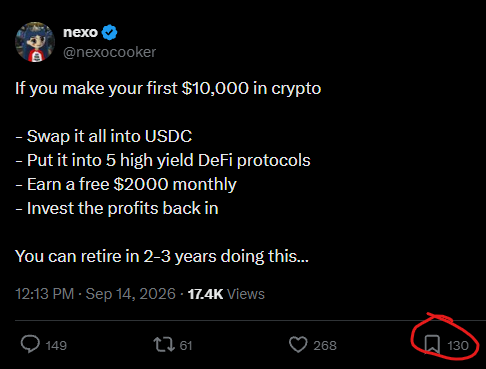Open the nexo profile avatar picture

coord(35,42)
